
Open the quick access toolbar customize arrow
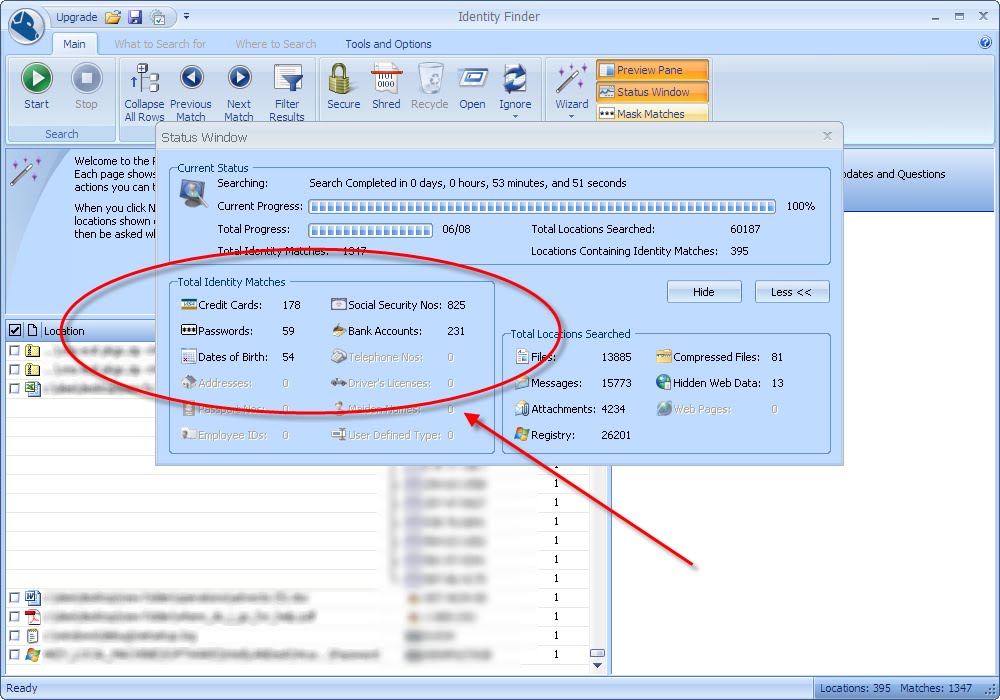[186, 16]
